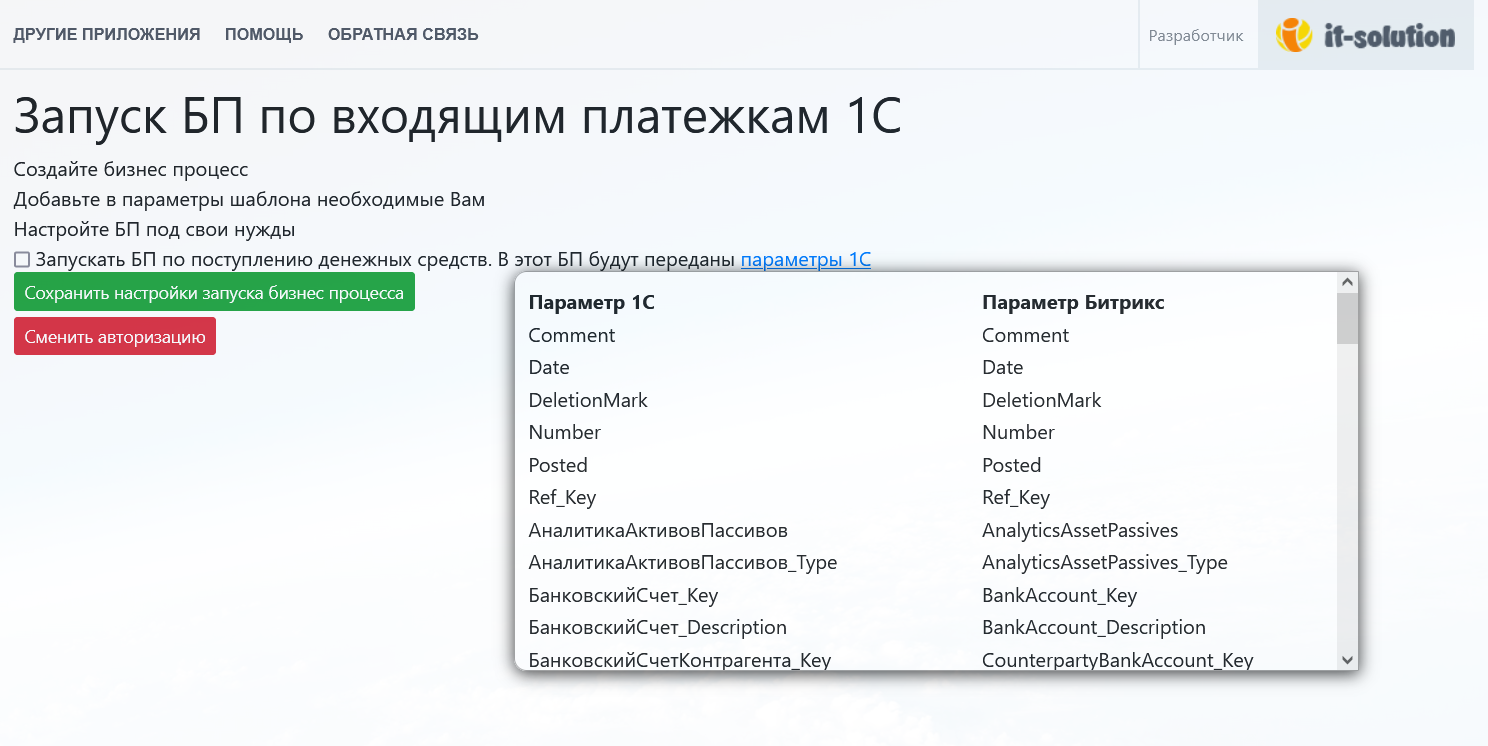This screenshot has width=1488, height=746.
Task: Click the parameters list scroll up arrow
Action: pyautogui.click(x=1347, y=283)
